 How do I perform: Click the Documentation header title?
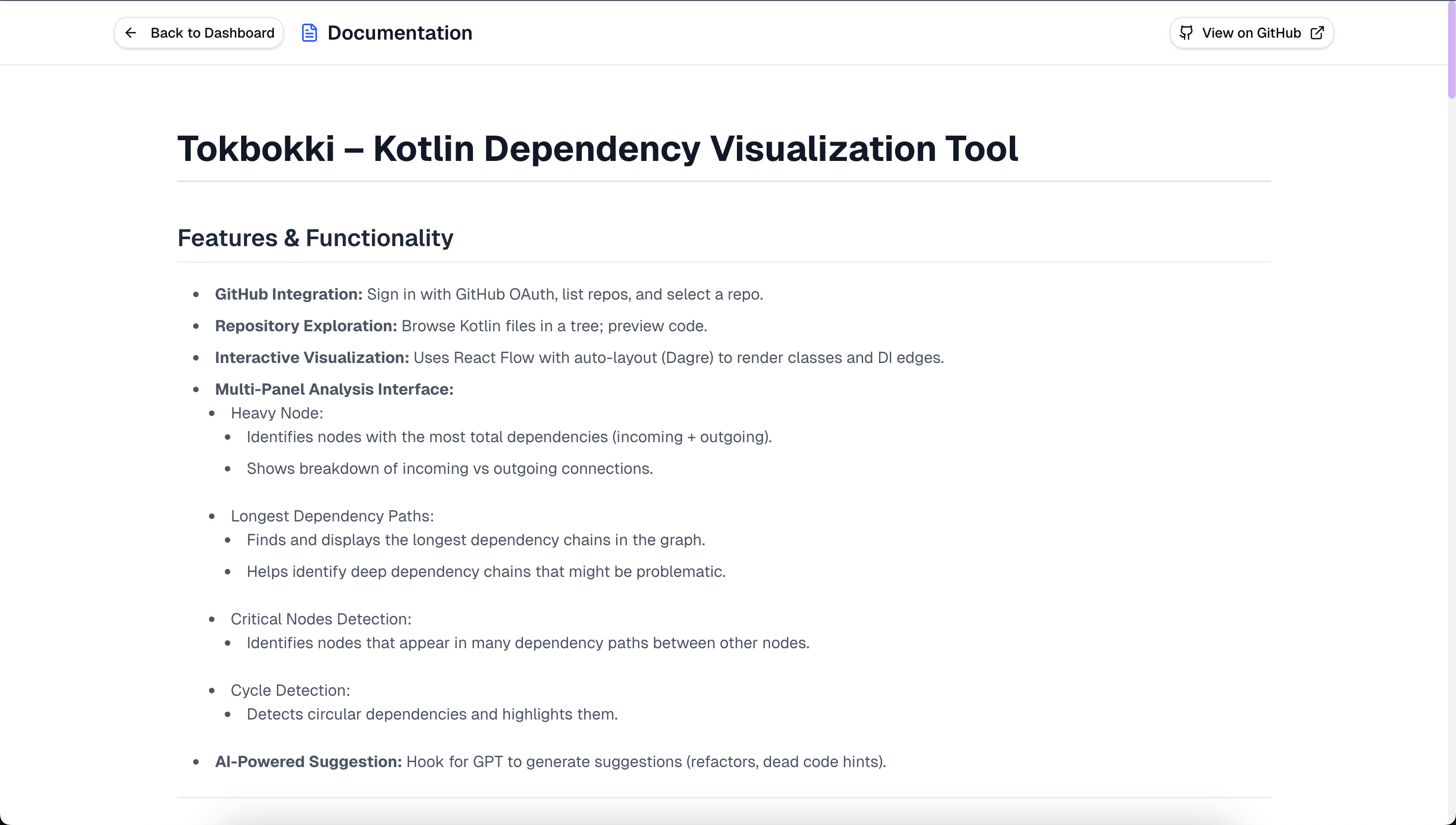(399, 33)
